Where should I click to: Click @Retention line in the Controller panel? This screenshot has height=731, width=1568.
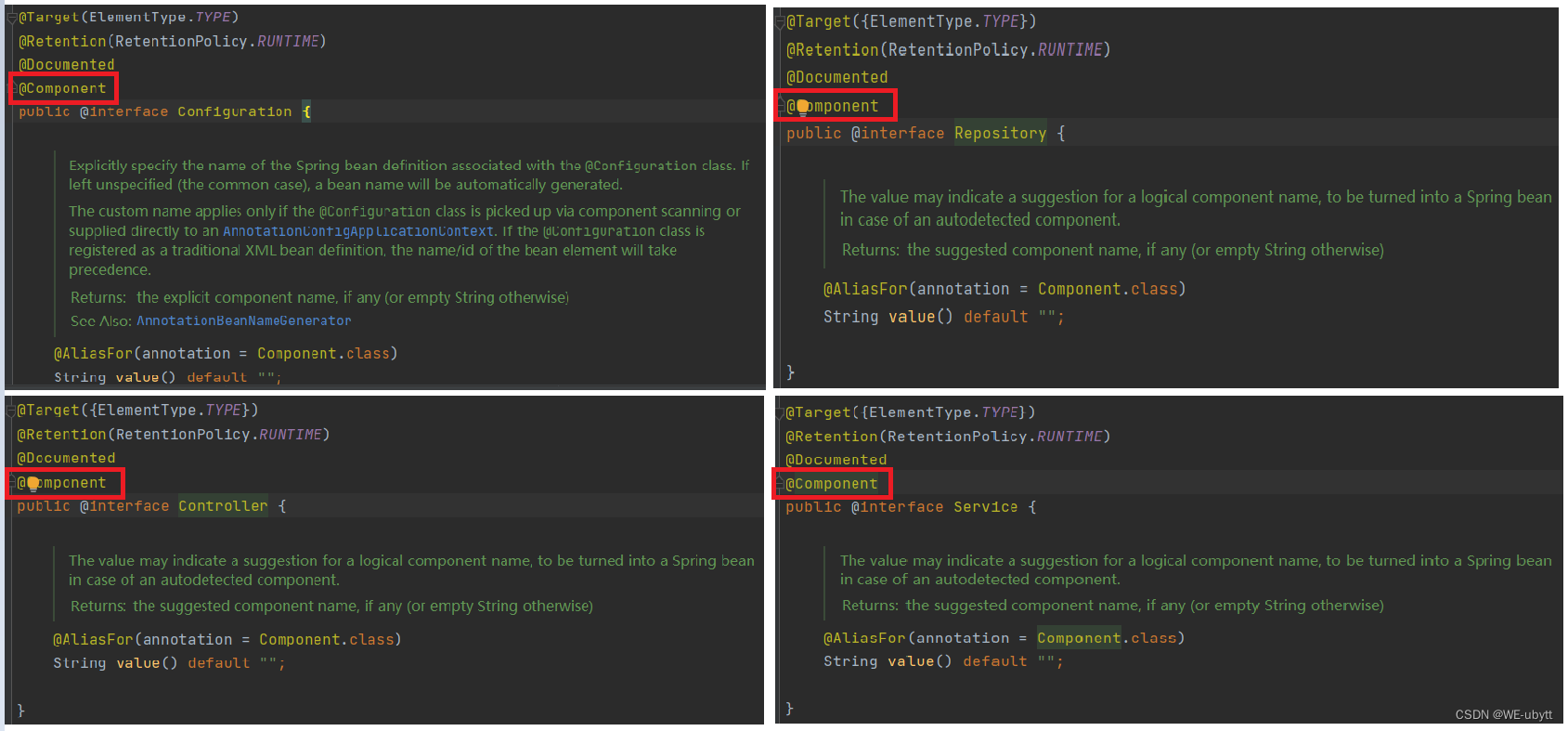(173, 435)
